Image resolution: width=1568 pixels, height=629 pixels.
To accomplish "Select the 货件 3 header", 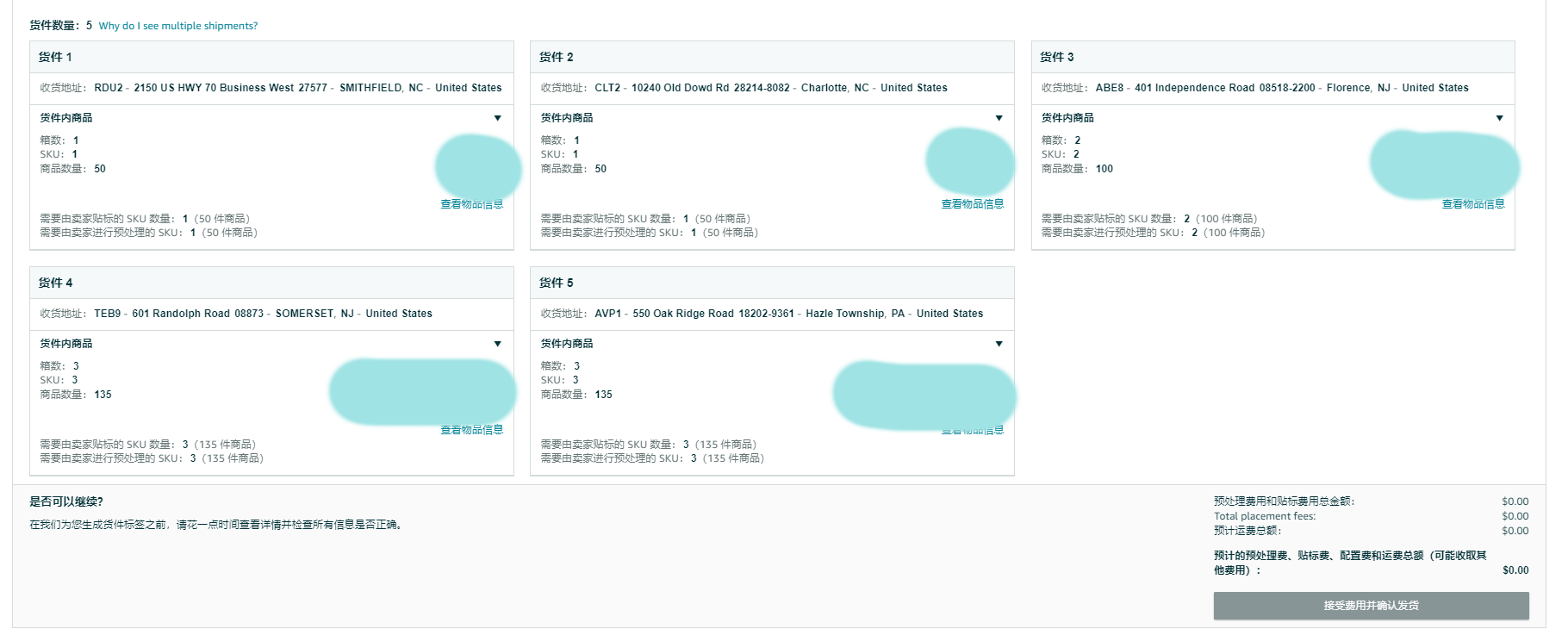I will (x=1272, y=57).
